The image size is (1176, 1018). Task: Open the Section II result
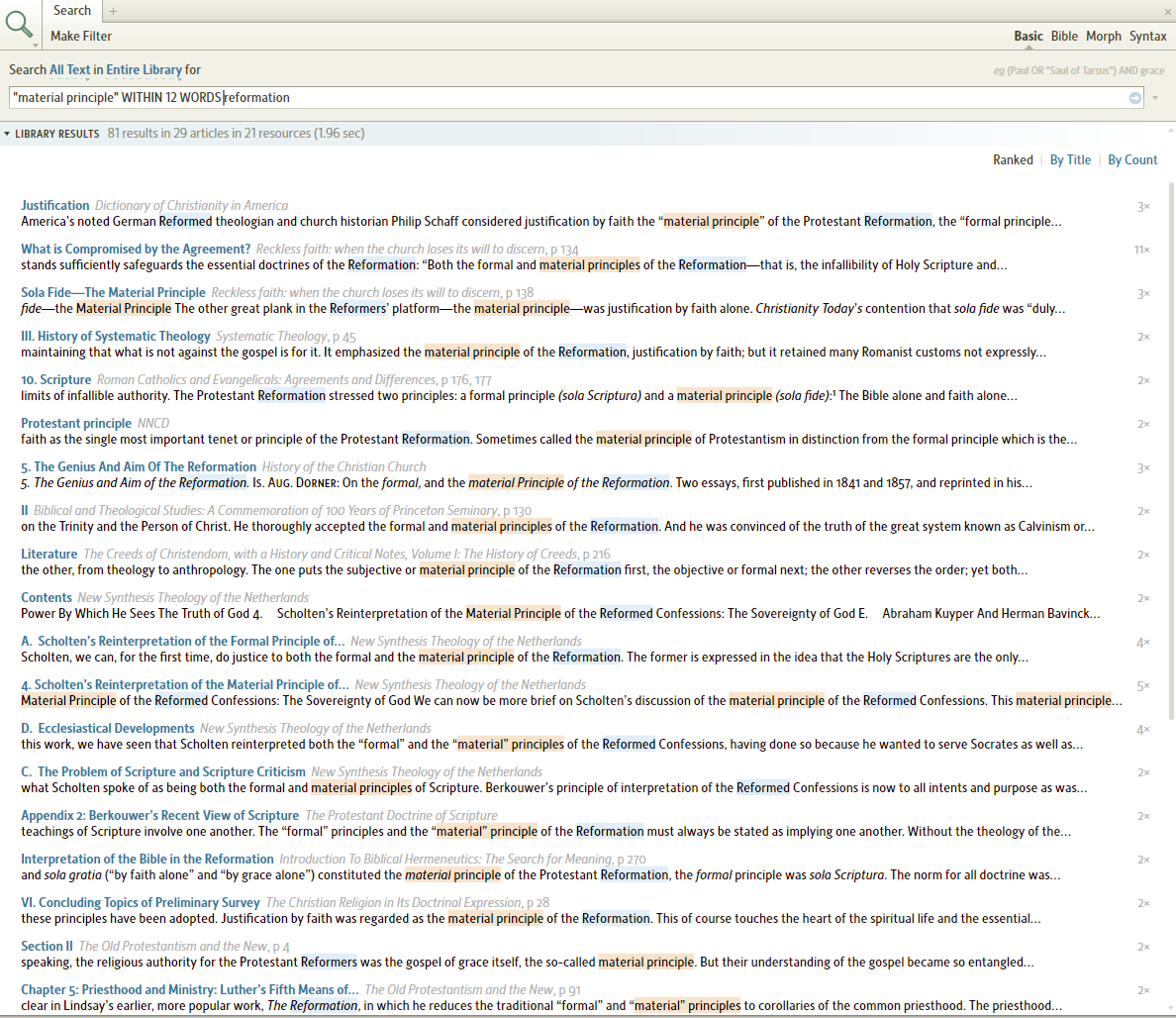[x=47, y=946]
